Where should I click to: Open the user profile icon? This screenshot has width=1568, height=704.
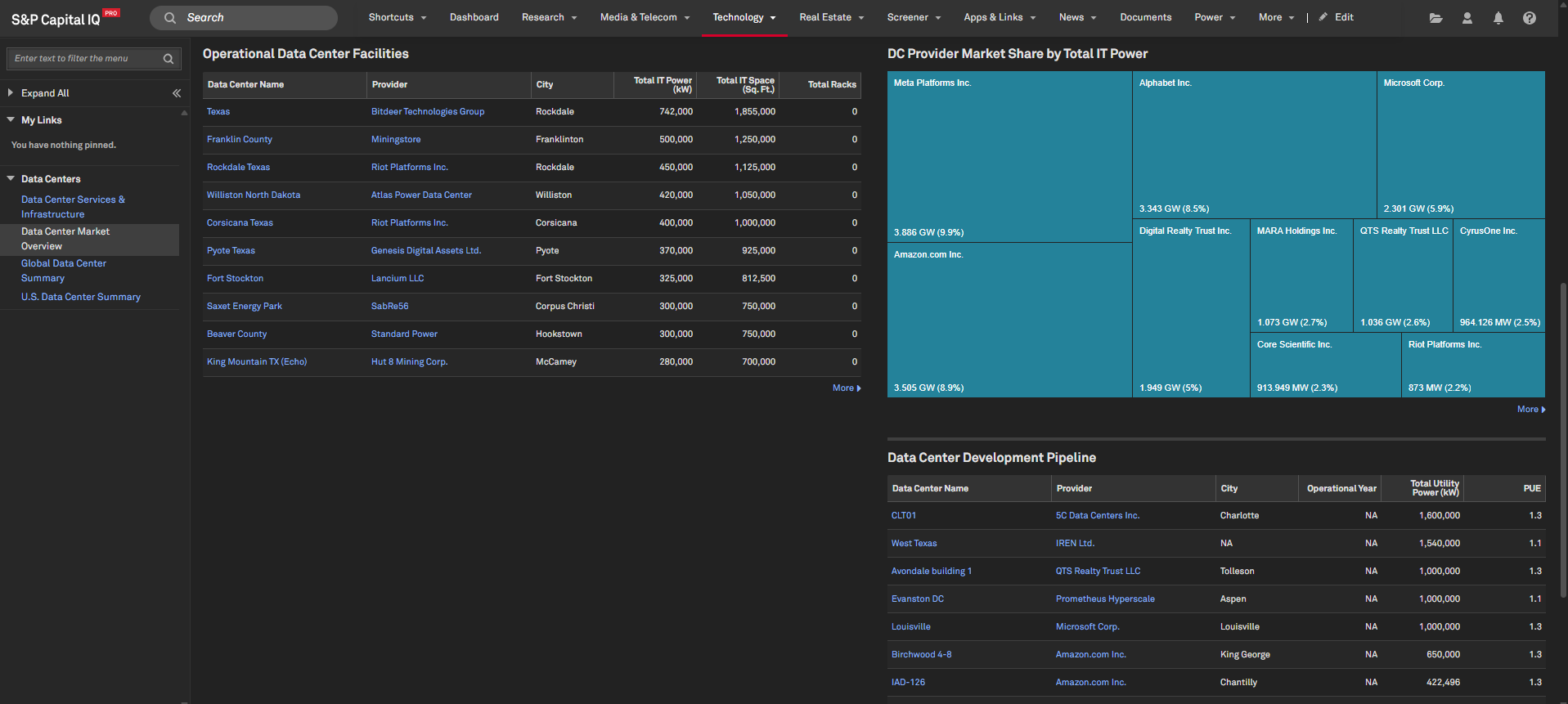click(1467, 18)
